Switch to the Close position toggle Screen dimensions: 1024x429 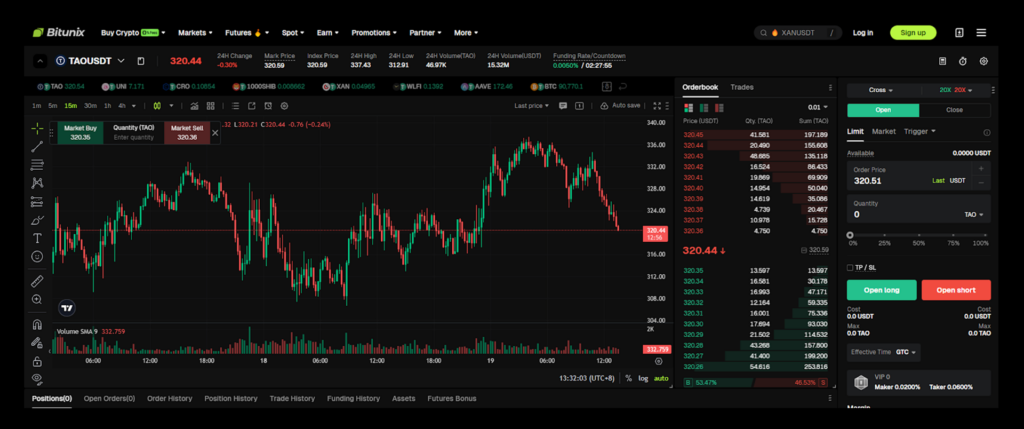tap(954, 110)
